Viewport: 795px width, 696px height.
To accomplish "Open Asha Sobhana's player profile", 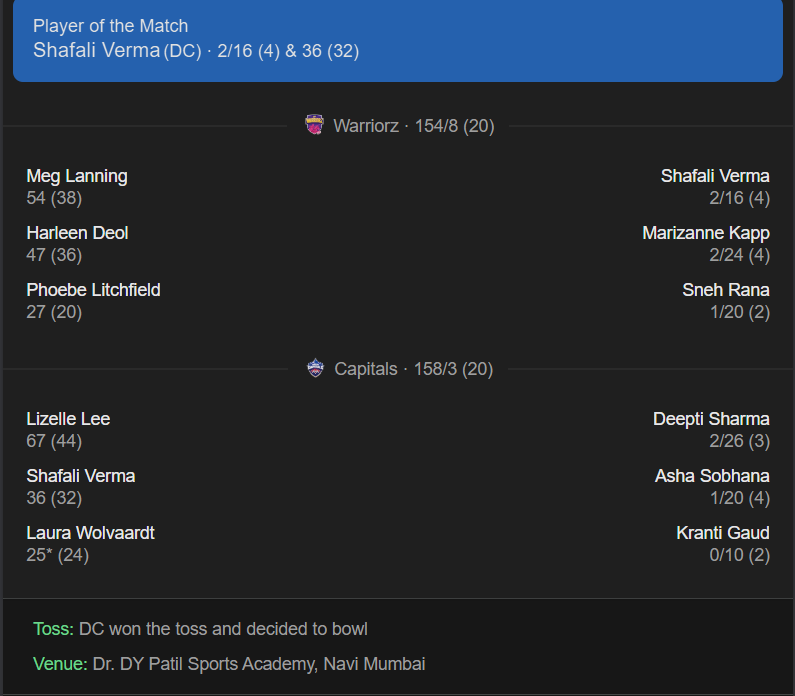I will pyautogui.click(x=712, y=476).
